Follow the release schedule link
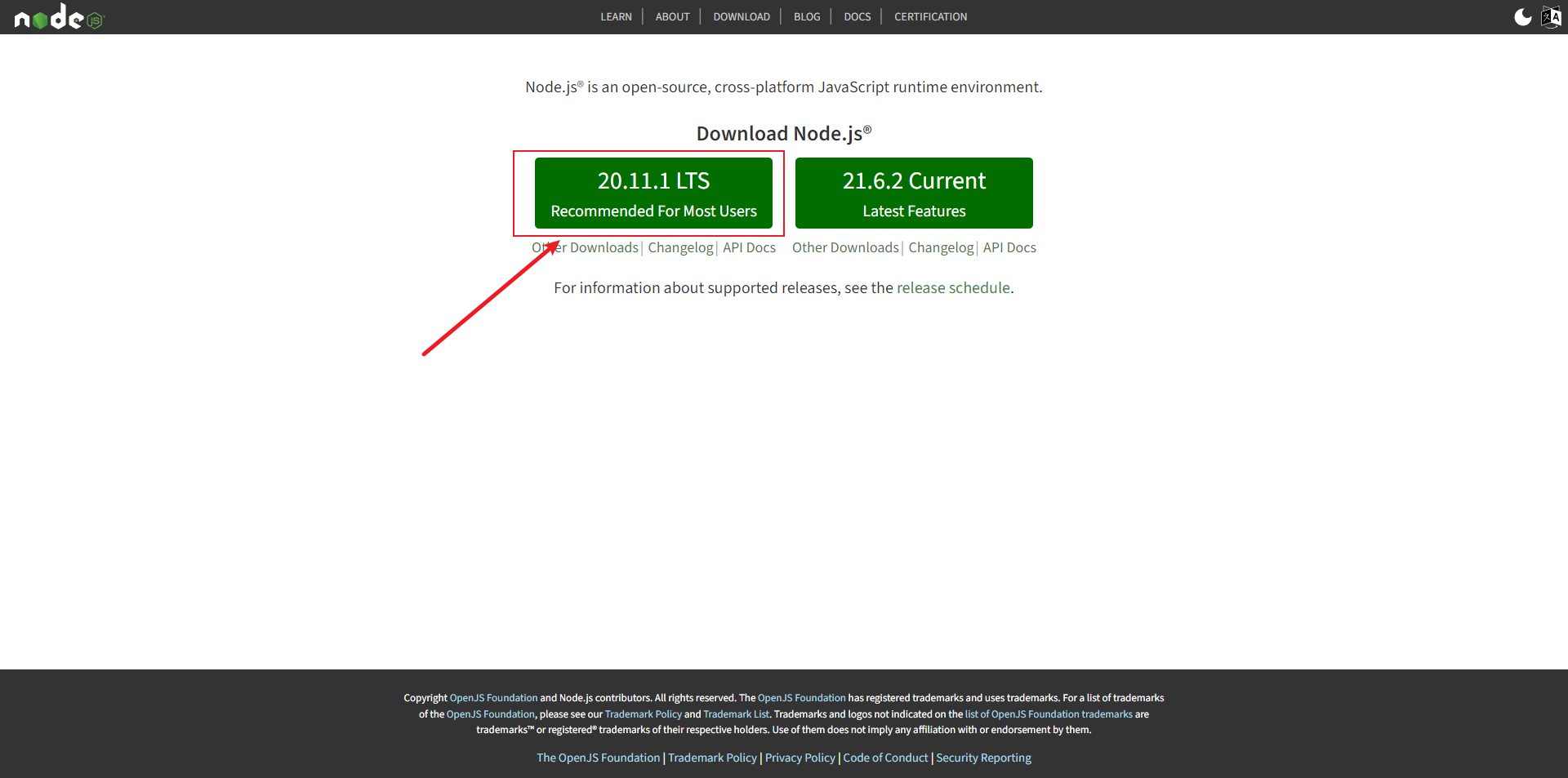The width and height of the screenshot is (1568, 778). 953,288
